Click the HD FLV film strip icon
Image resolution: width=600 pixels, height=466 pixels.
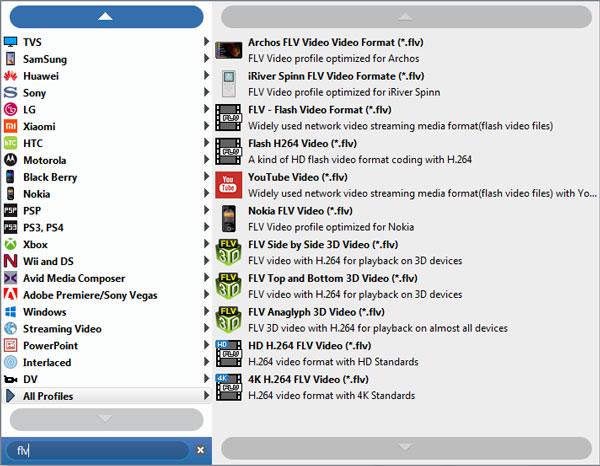[x=228, y=353]
